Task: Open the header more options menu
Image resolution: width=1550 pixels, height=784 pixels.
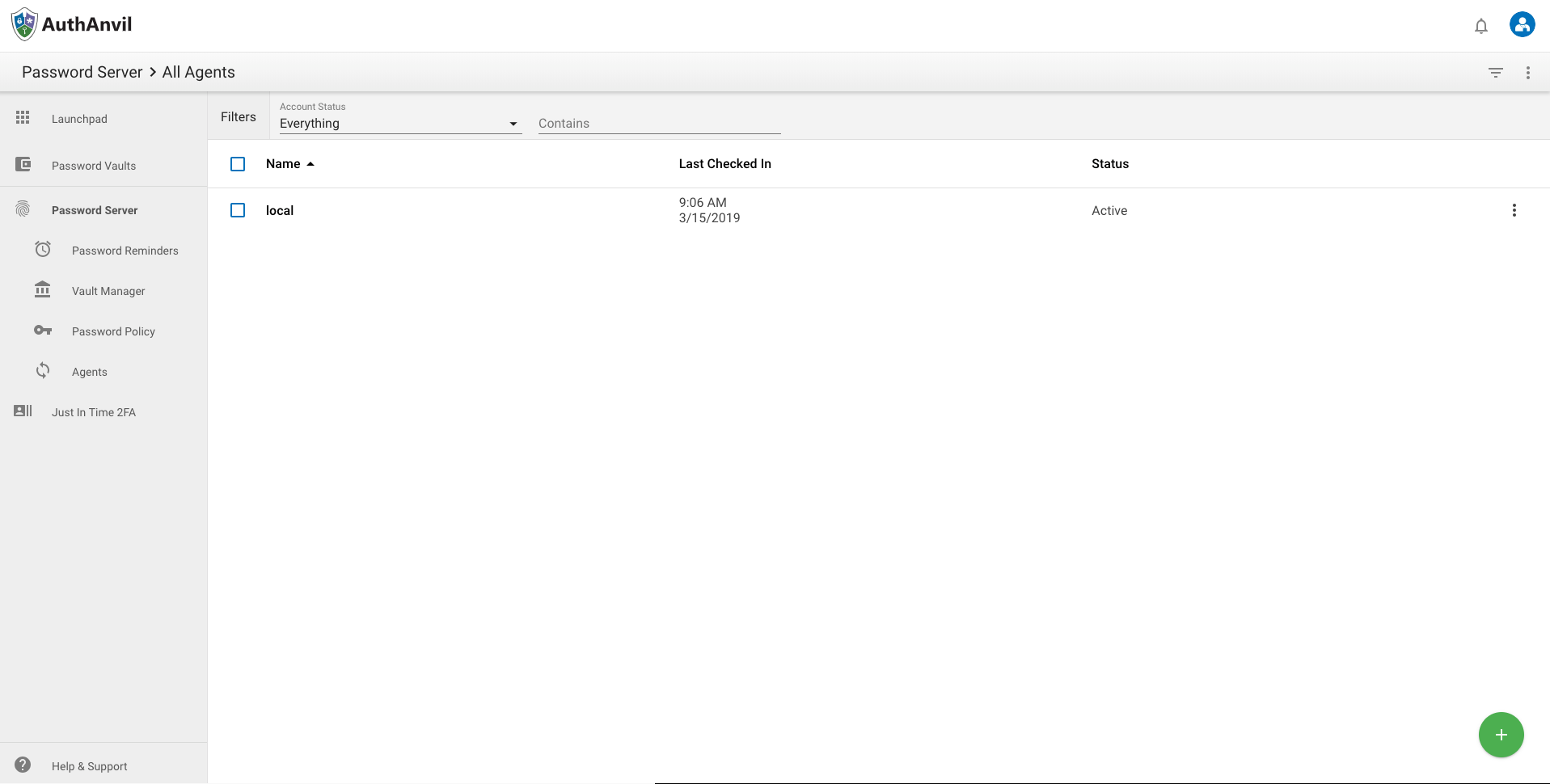Action: [x=1528, y=73]
